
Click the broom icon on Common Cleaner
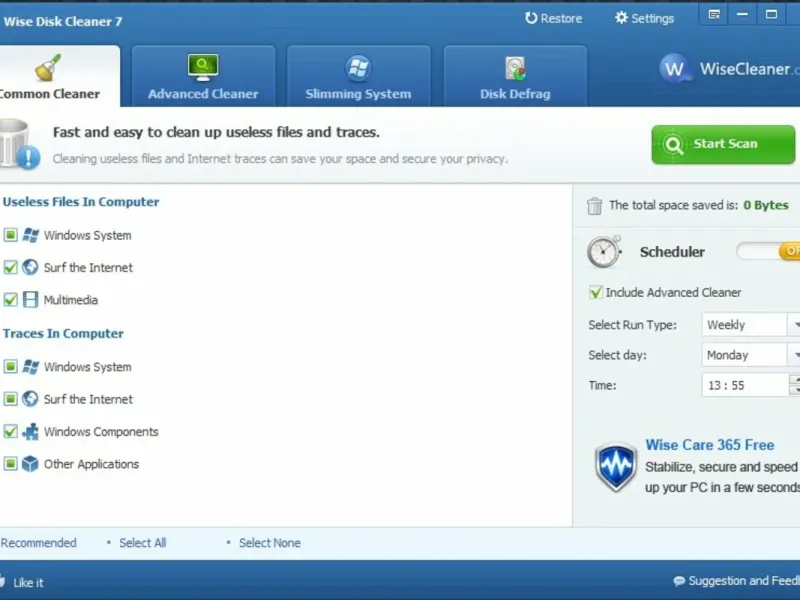47,67
